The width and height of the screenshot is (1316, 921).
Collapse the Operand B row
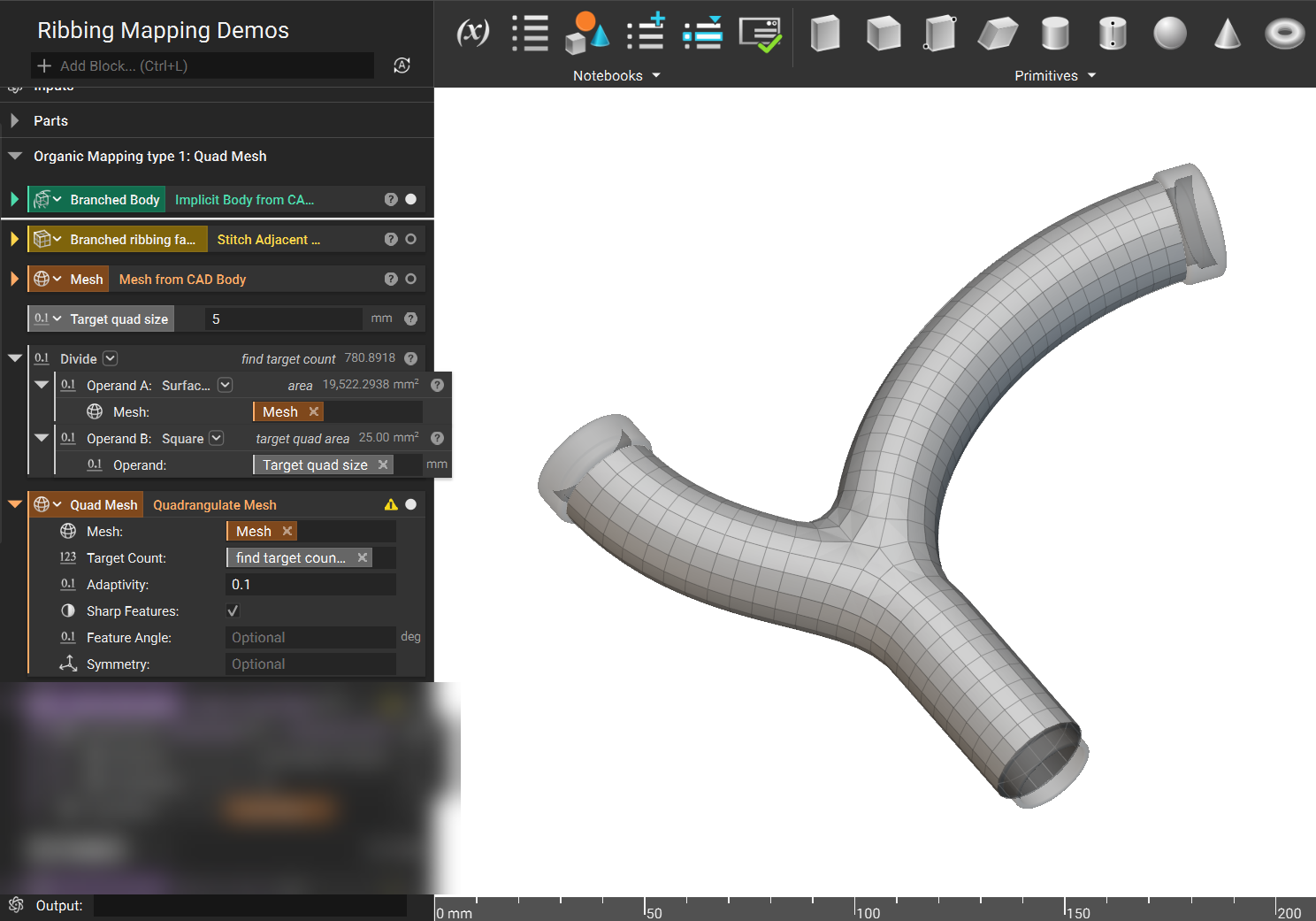pyautogui.click(x=41, y=438)
